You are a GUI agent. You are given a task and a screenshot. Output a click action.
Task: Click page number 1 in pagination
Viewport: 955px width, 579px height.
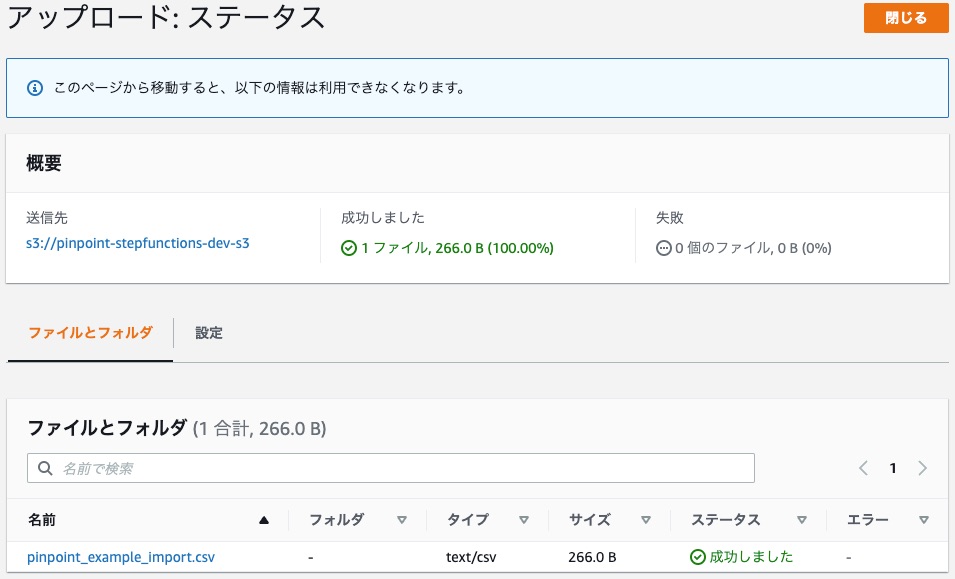click(x=893, y=468)
